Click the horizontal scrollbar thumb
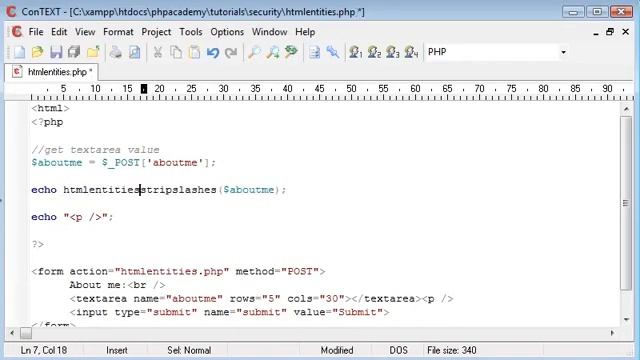640x360 pixels. coord(26,333)
